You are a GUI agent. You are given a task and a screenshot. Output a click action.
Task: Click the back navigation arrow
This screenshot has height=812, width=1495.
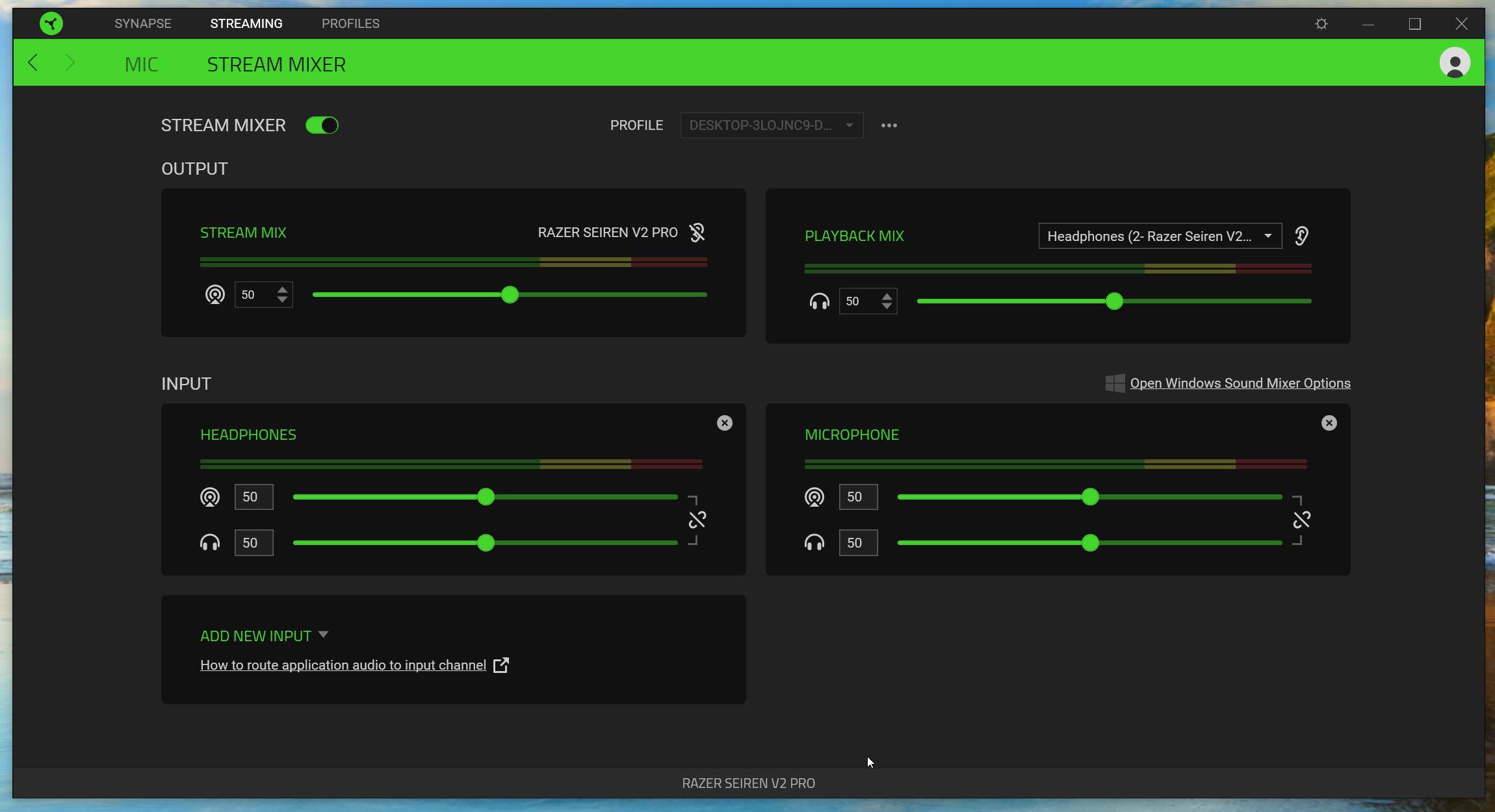tap(33, 63)
